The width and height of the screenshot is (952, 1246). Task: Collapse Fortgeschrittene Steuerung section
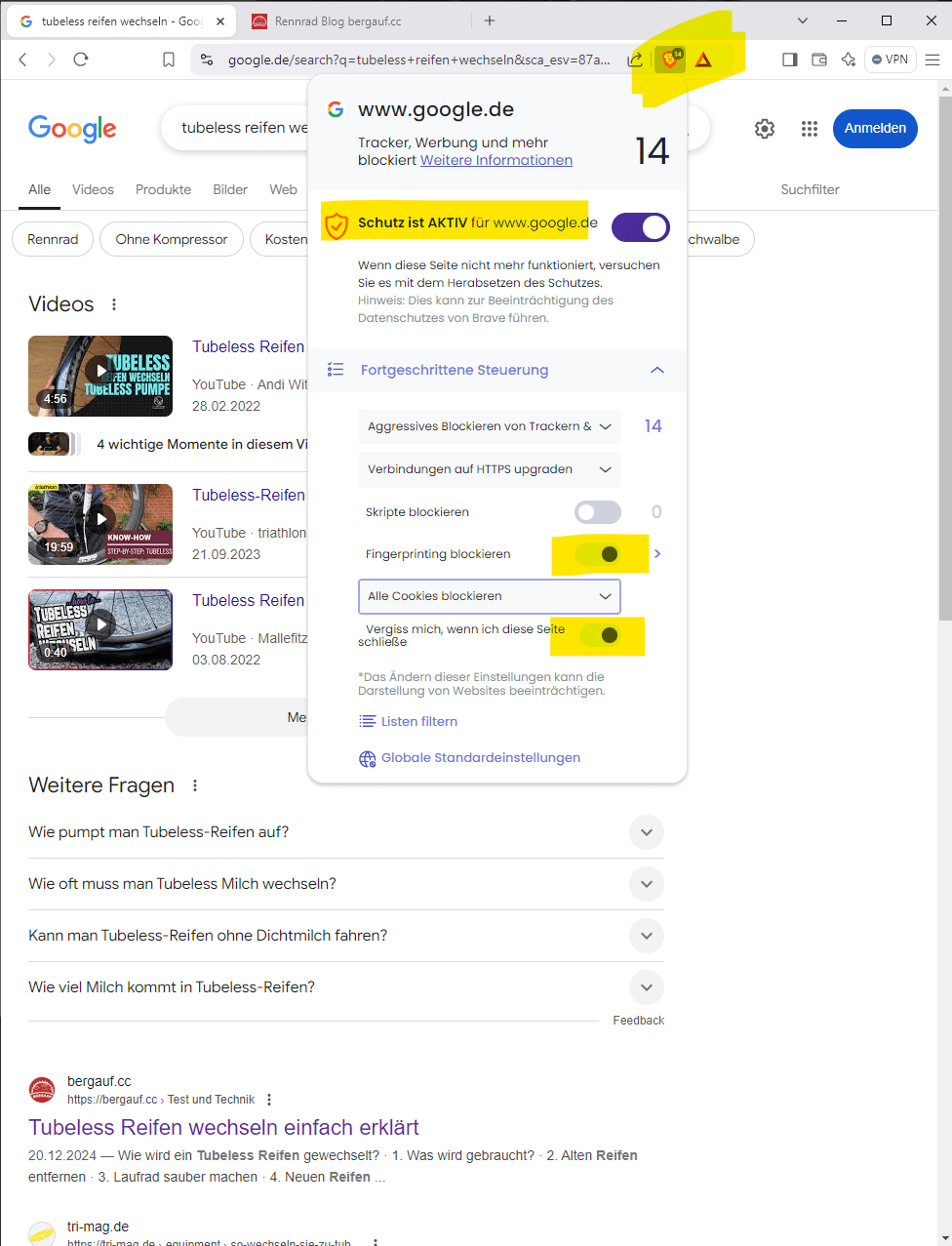click(657, 370)
